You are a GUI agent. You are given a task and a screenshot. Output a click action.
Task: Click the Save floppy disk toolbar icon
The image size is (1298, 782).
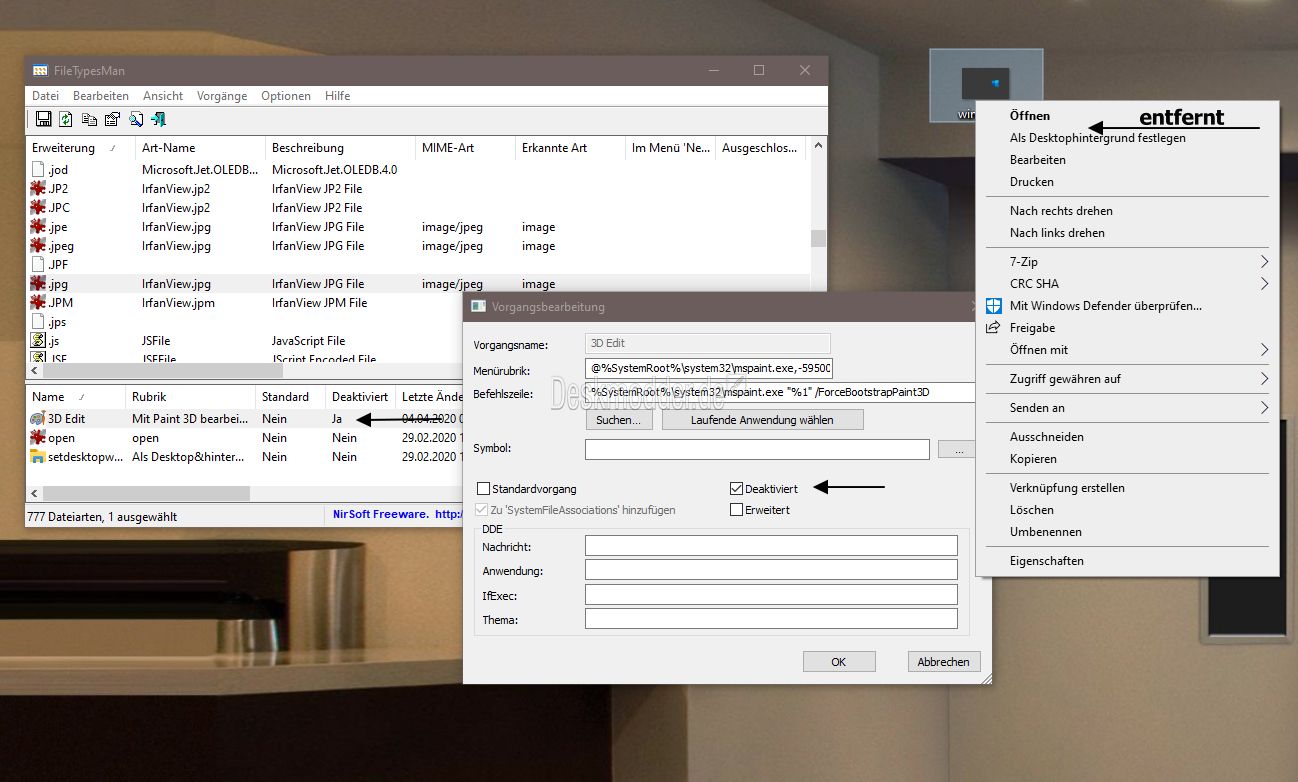point(43,119)
